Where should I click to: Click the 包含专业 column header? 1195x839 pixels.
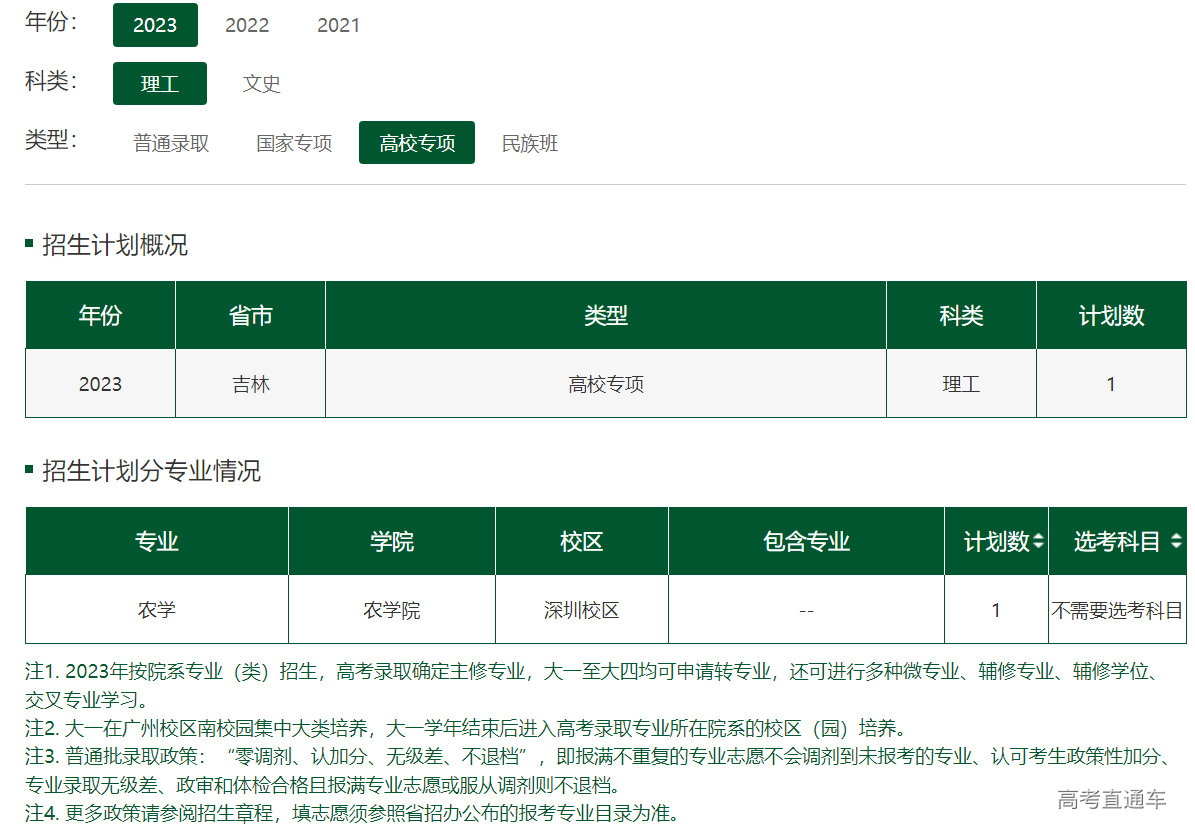pos(806,542)
